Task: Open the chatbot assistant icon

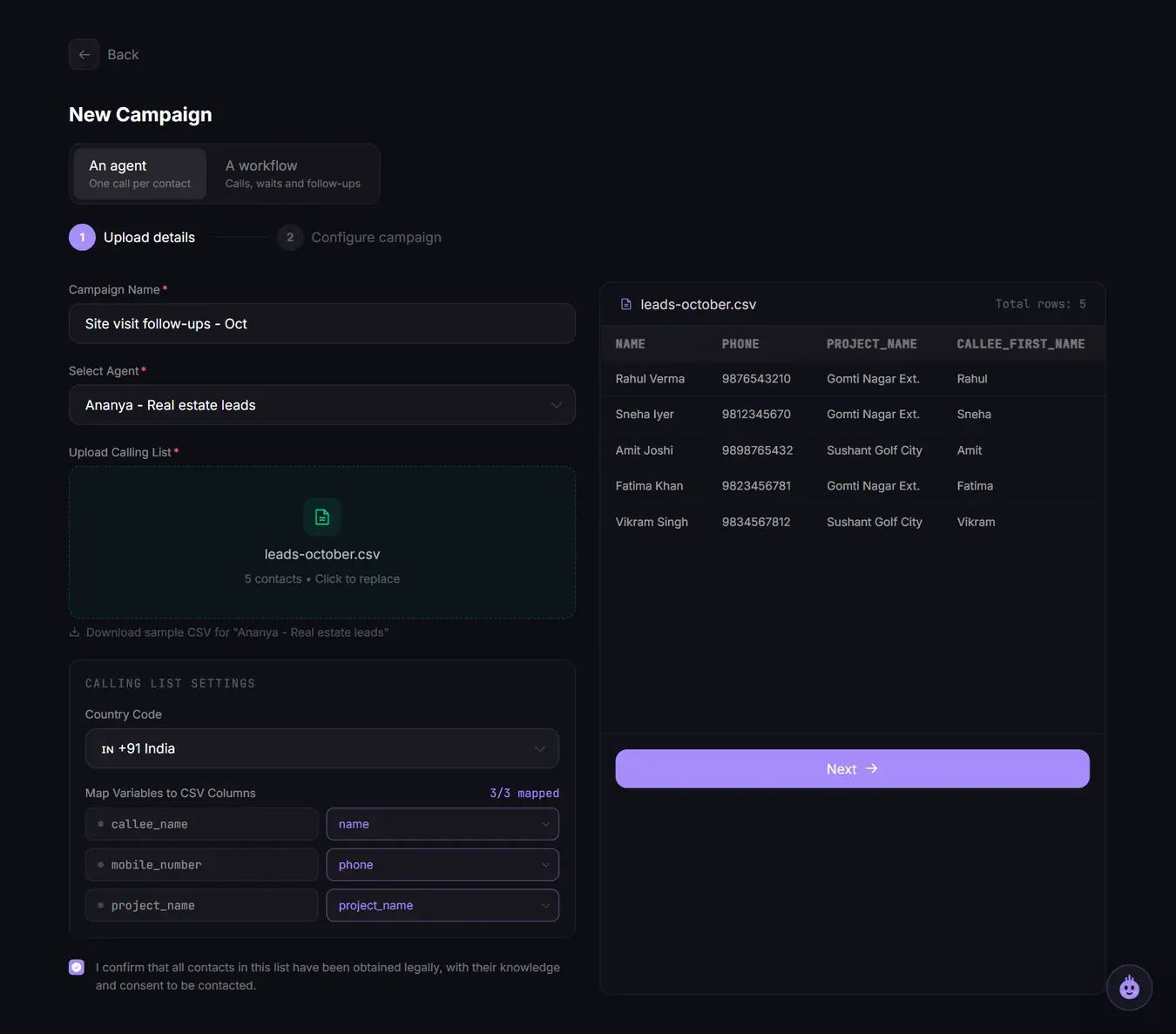Action: tap(1129, 987)
